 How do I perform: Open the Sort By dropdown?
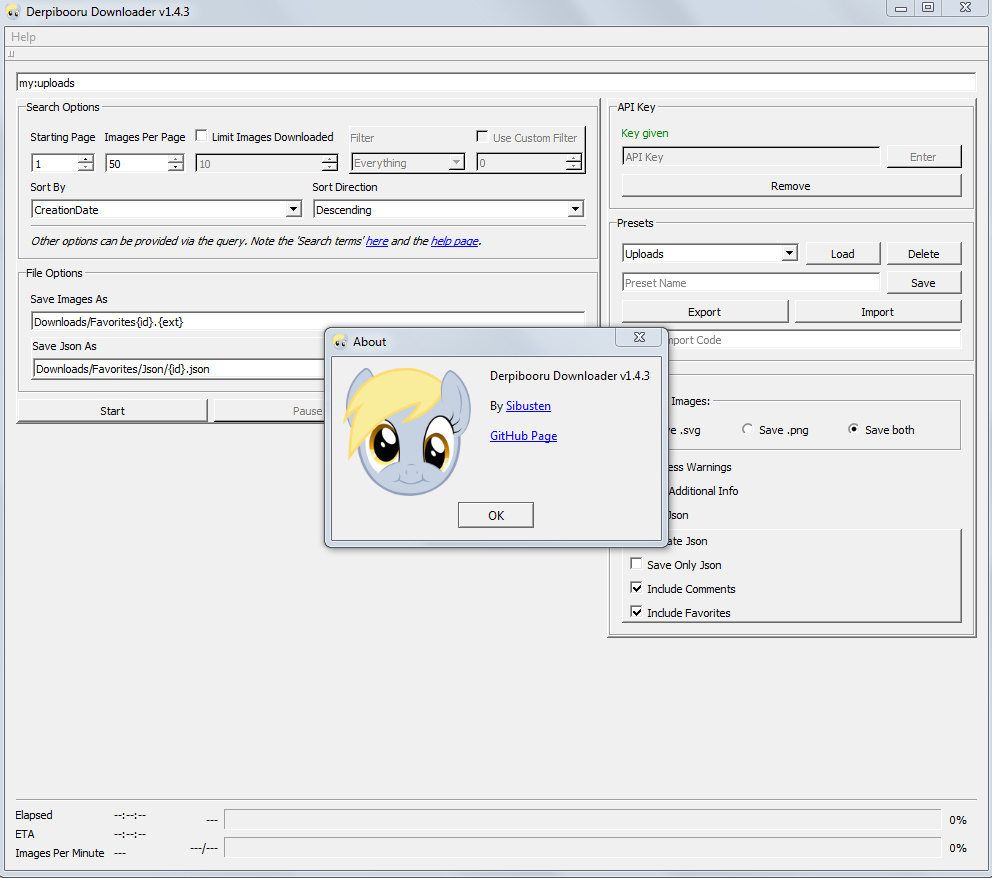(293, 210)
